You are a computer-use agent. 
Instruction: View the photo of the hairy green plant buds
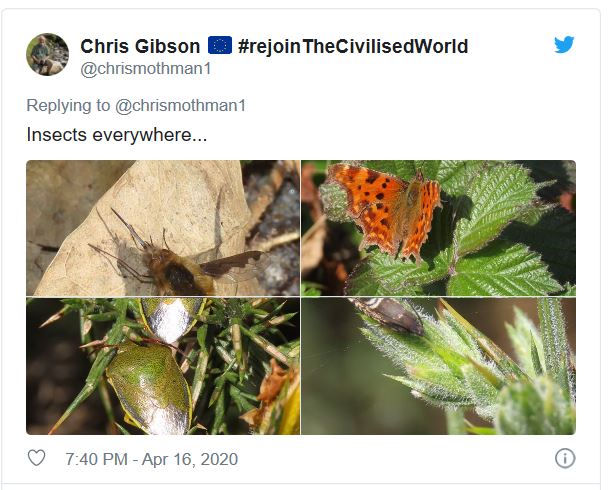(x=438, y=366)
